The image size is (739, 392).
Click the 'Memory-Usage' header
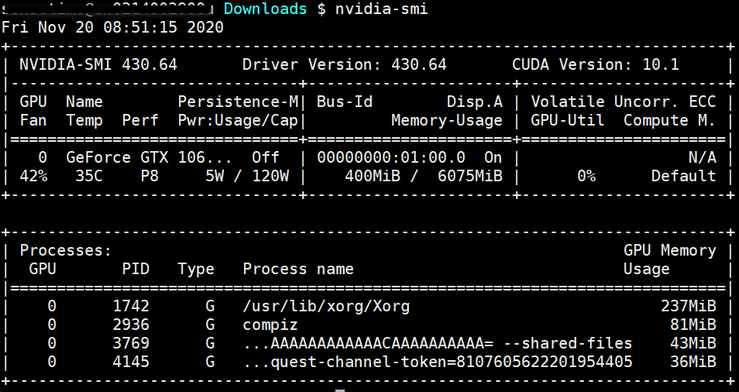point(447,120)
